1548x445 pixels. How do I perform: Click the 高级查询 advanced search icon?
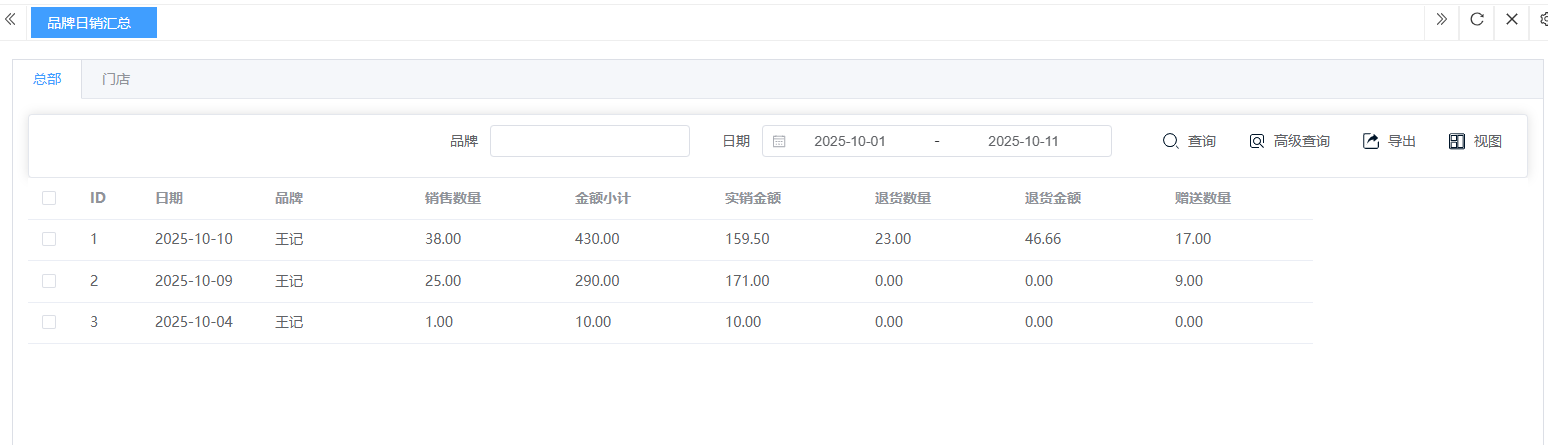1257,142
